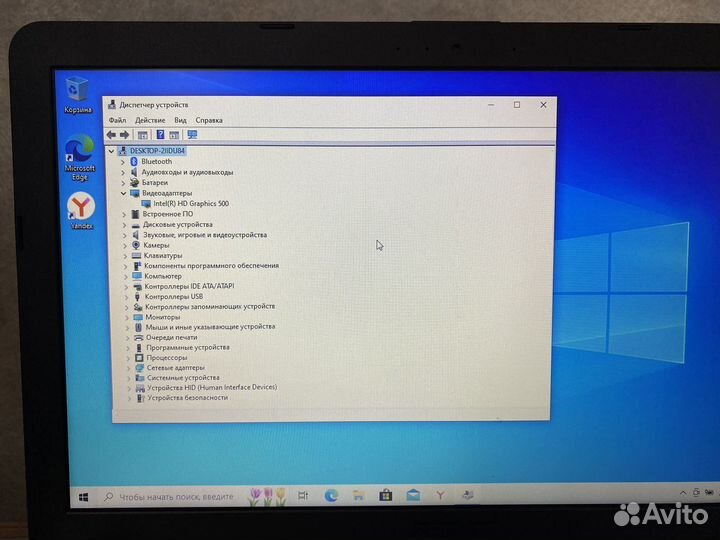Viewport: 720px width, 540px height.
Task: Select the DESKTOP-2IIDU84 root node
Action: 157,150
